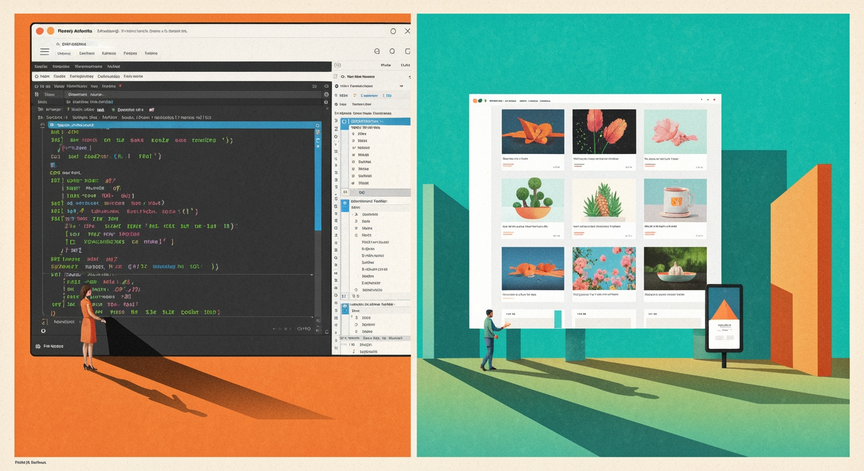Viewport: 864px width, 471px height.
Task: Open the dropdown arrow in the side panel's header row
Action: [x=402, y=86]
